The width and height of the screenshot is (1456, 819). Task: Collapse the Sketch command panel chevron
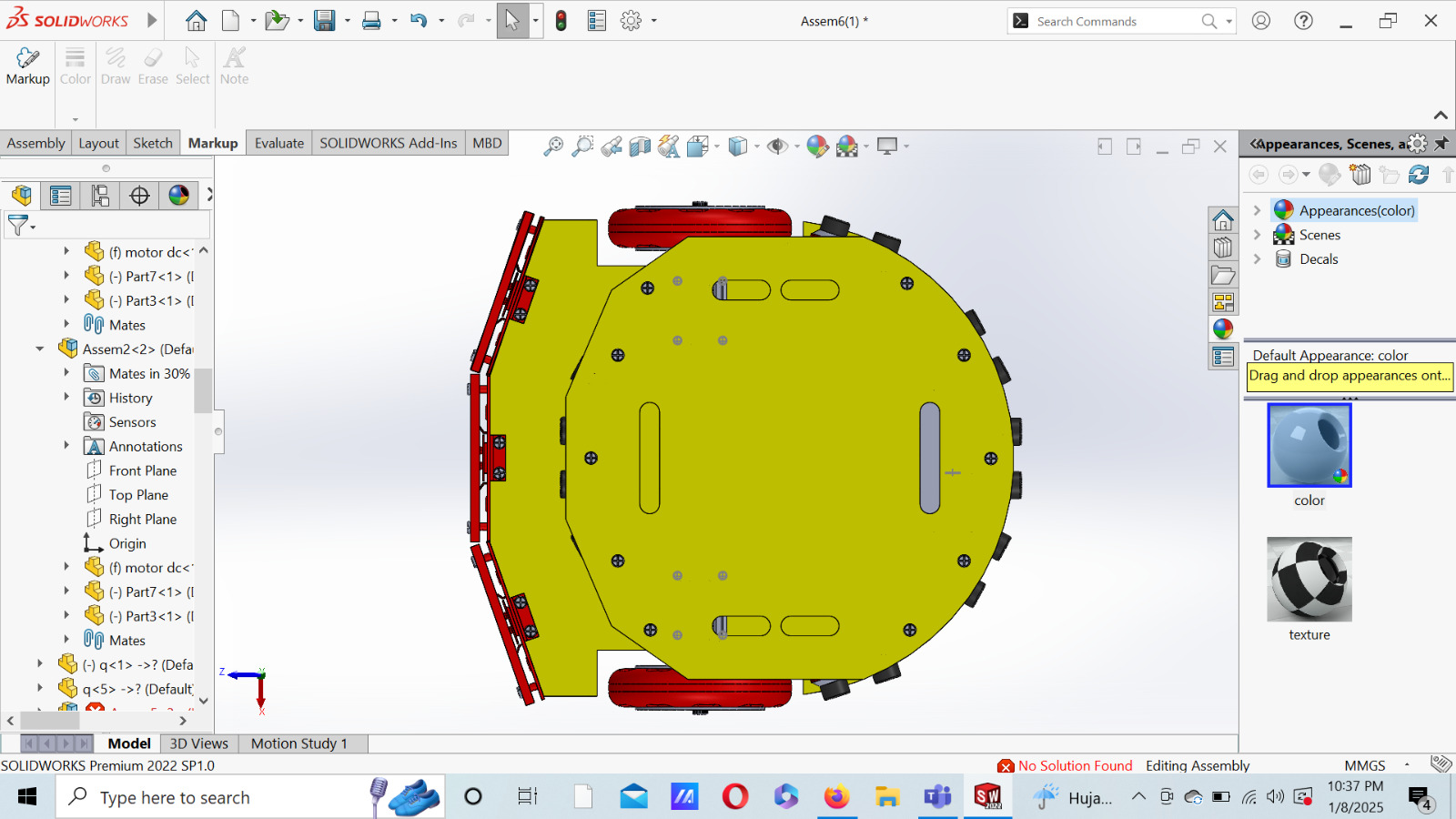[x=1442, y=116]
